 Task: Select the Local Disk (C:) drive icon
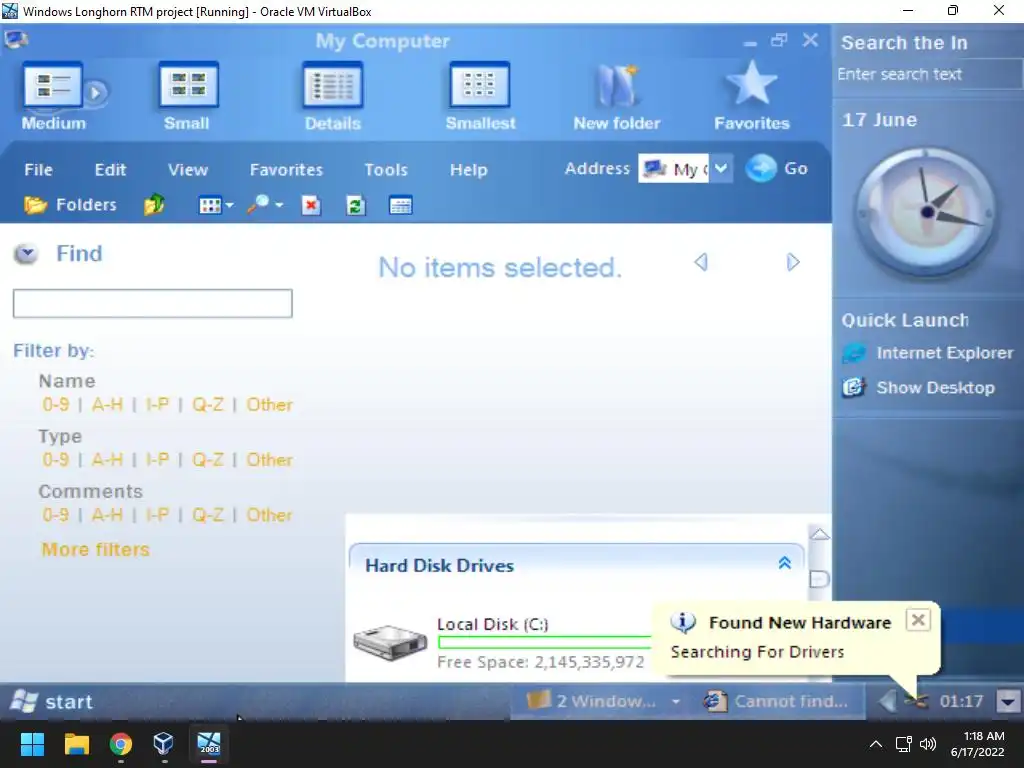390,642
